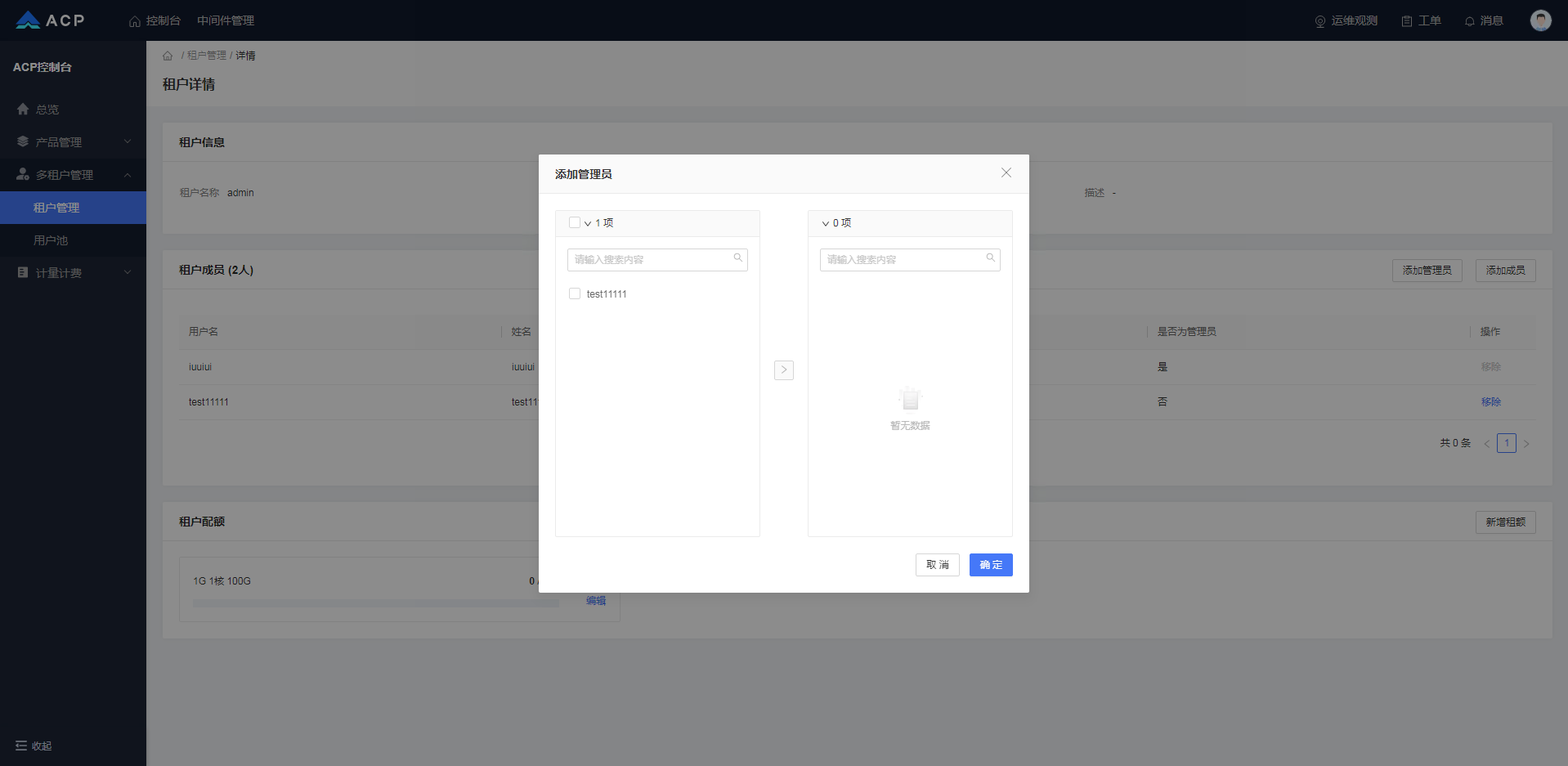Check the test11111 user checkbox
The height and width of the screenshot is (766, 1568).
coord(575,293)
